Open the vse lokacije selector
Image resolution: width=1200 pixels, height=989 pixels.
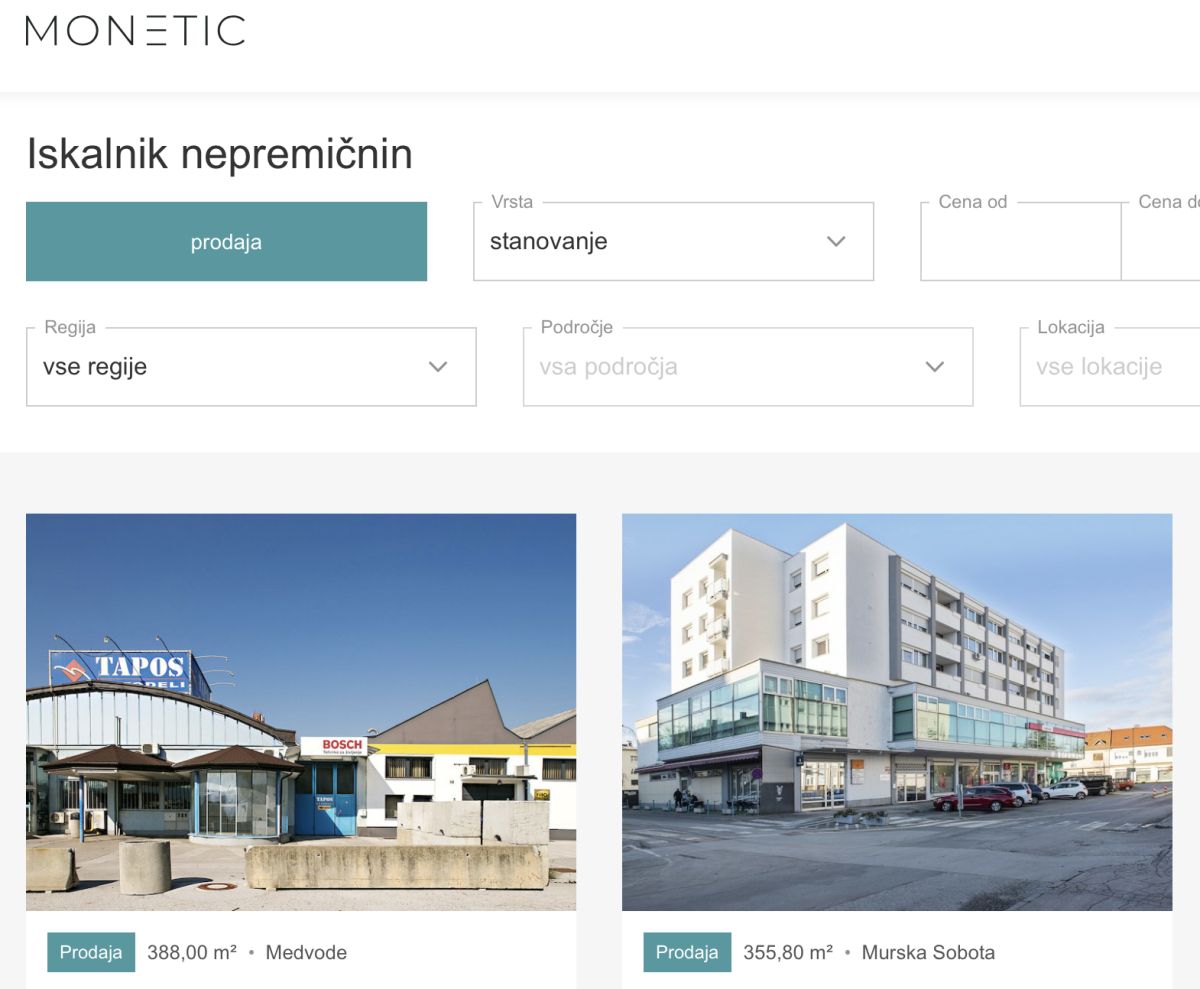click(x=1110, y=367)
